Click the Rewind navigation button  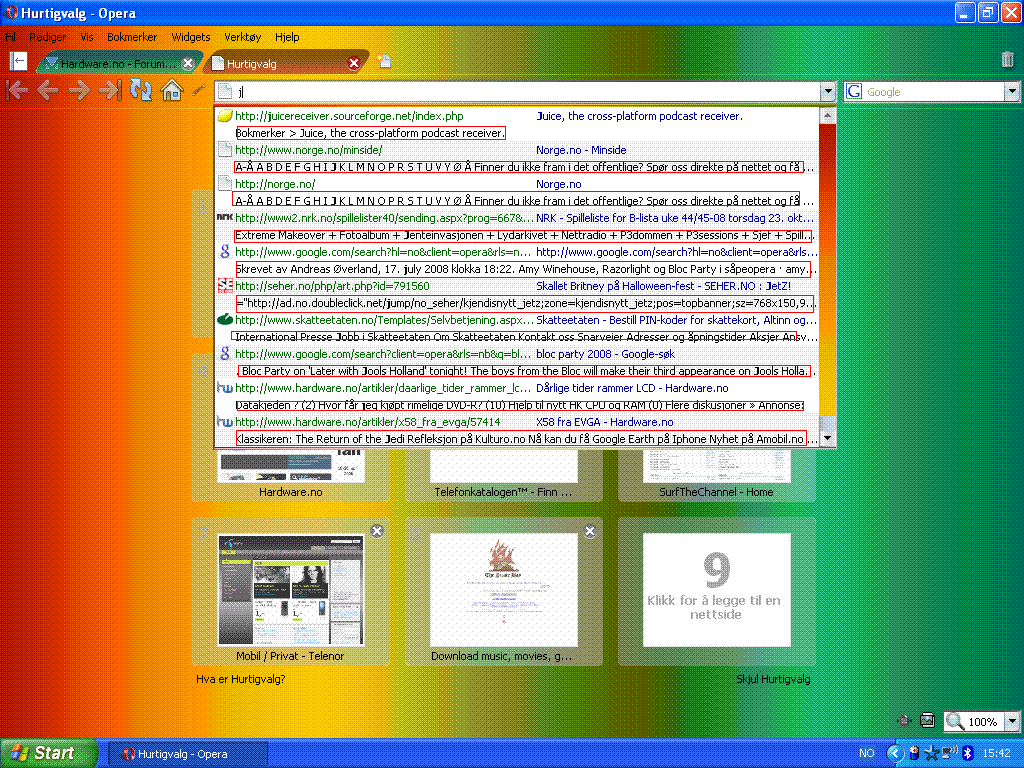pos(17,90)
